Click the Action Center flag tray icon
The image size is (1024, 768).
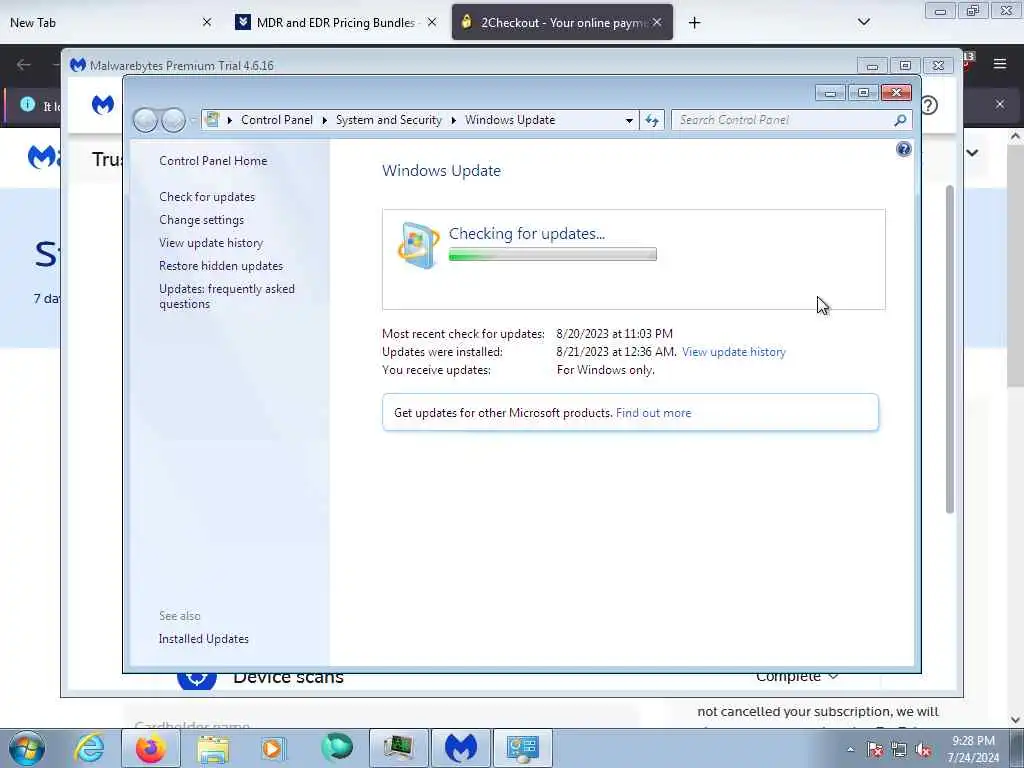[875, 750]
